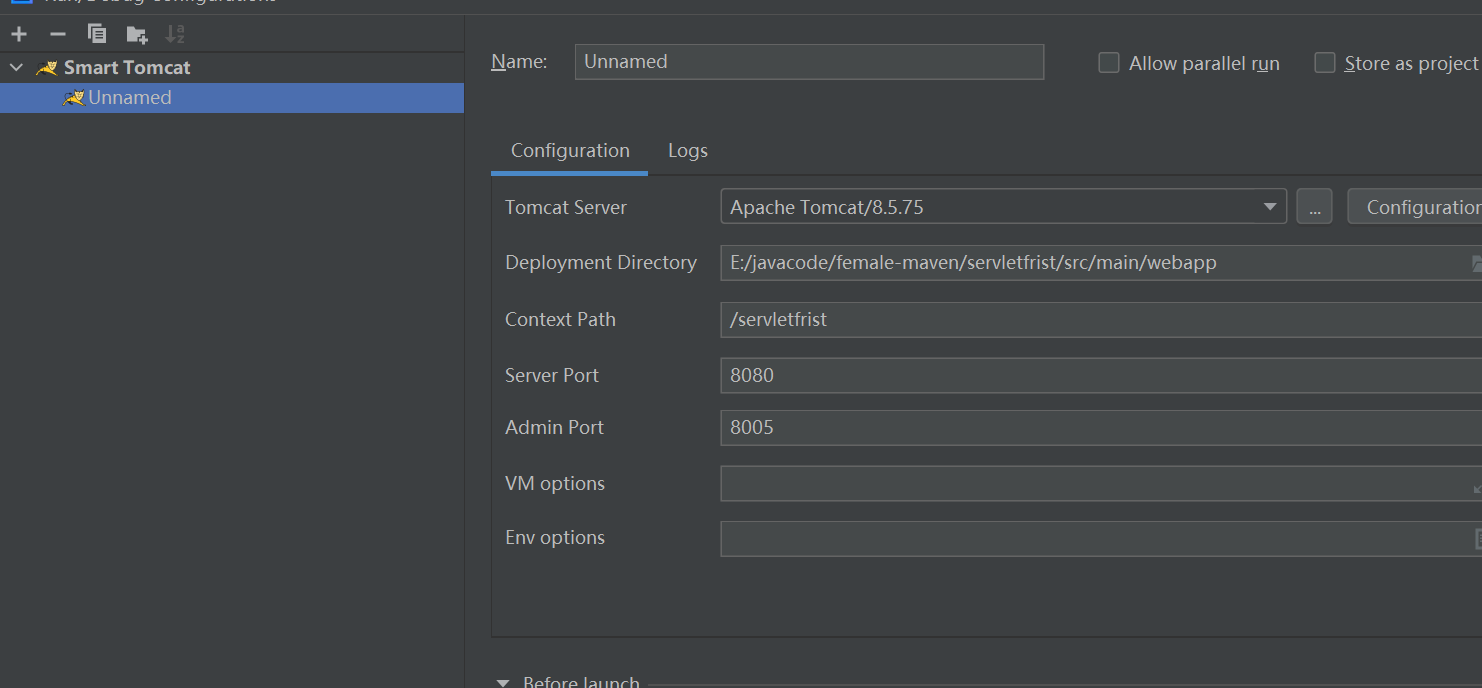This screenshot has height=688, width=1482.
Task: Open the Tomcat Server dropdown
Action: [1269, 207]
